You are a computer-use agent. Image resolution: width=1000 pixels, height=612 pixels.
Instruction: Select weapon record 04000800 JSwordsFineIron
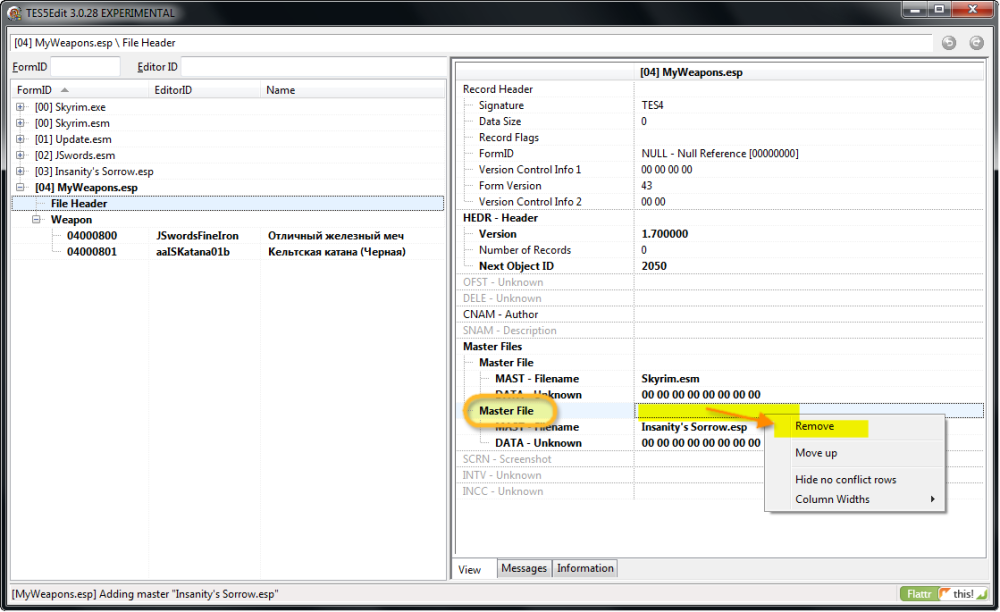click(228, 235)
